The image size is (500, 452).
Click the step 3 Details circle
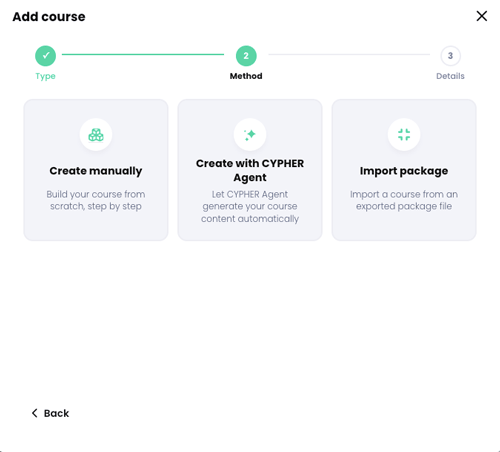[450, 56]
